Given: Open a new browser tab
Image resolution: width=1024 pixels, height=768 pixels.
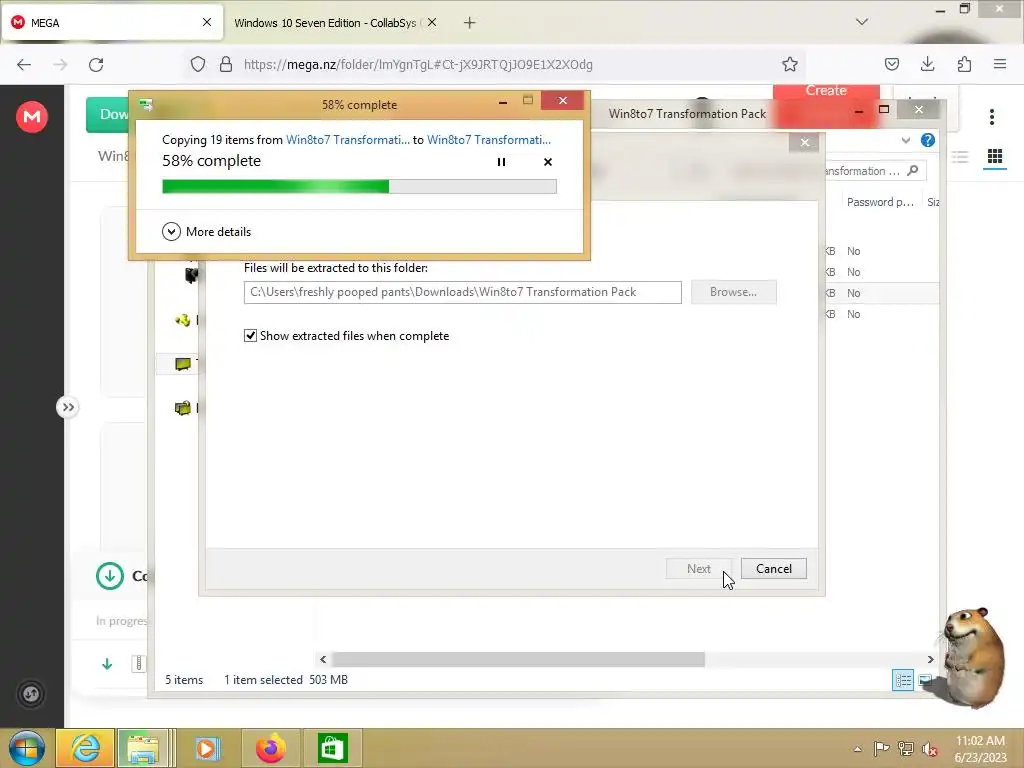Looking at the screenshot, I should (470, 23).
